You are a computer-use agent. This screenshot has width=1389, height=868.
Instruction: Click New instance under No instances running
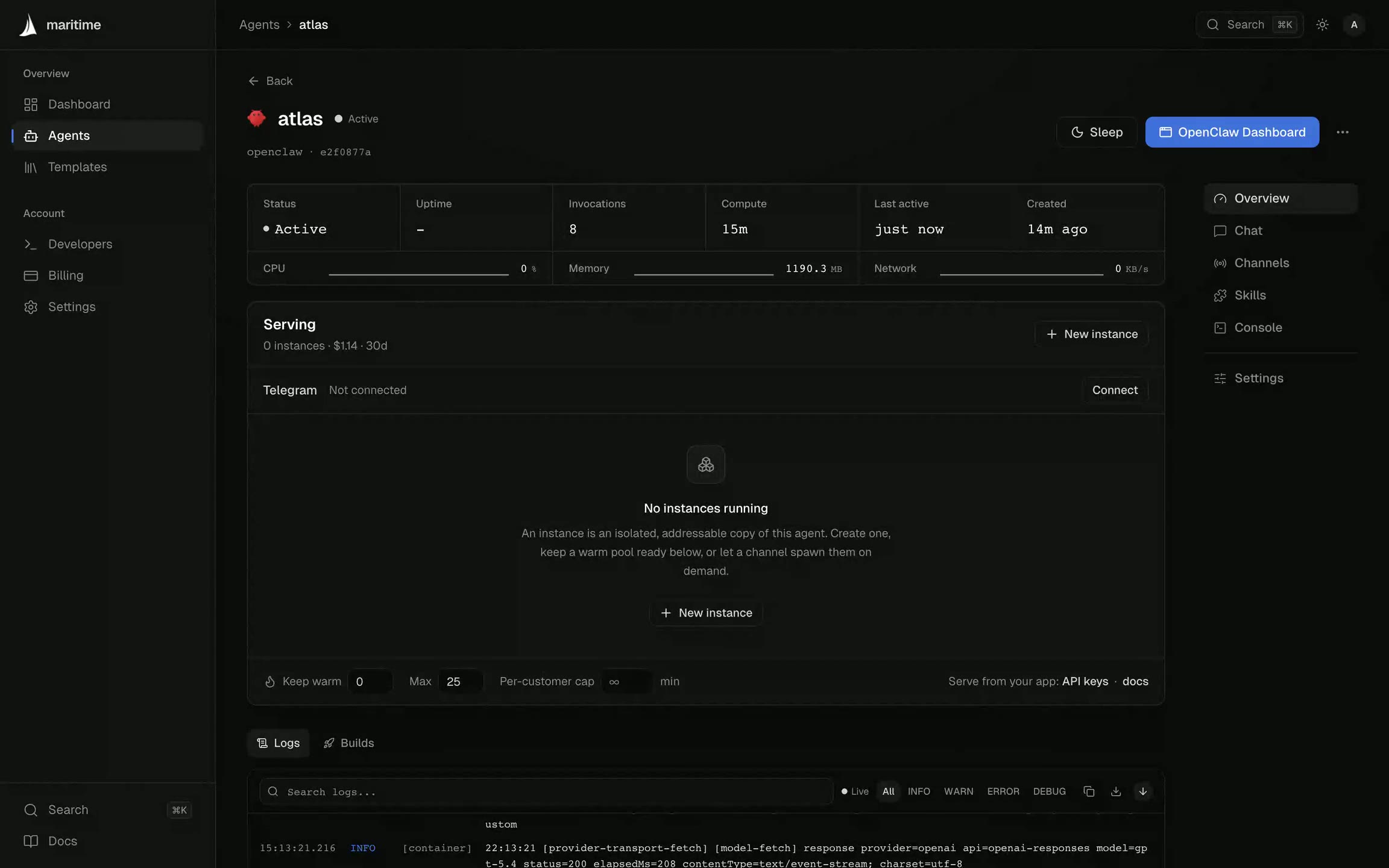point(706,613)
